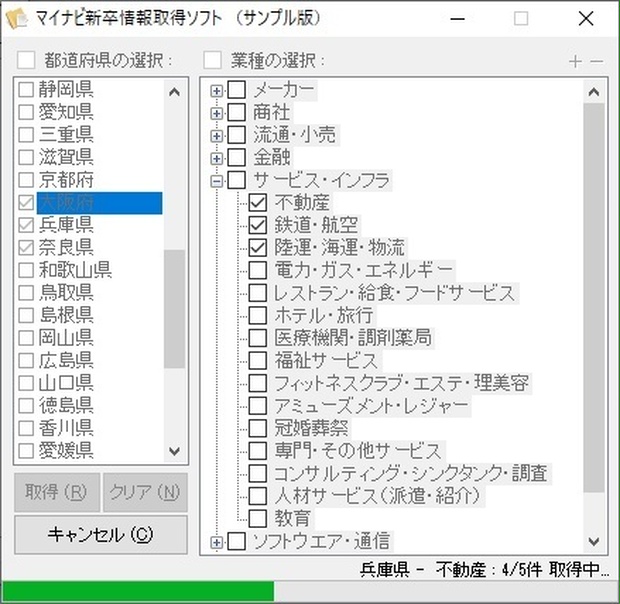Select 人材サービス(派遣・紹介) tree item
The image size is (620, 604).
pyautogui.click(x=378, y=496)
